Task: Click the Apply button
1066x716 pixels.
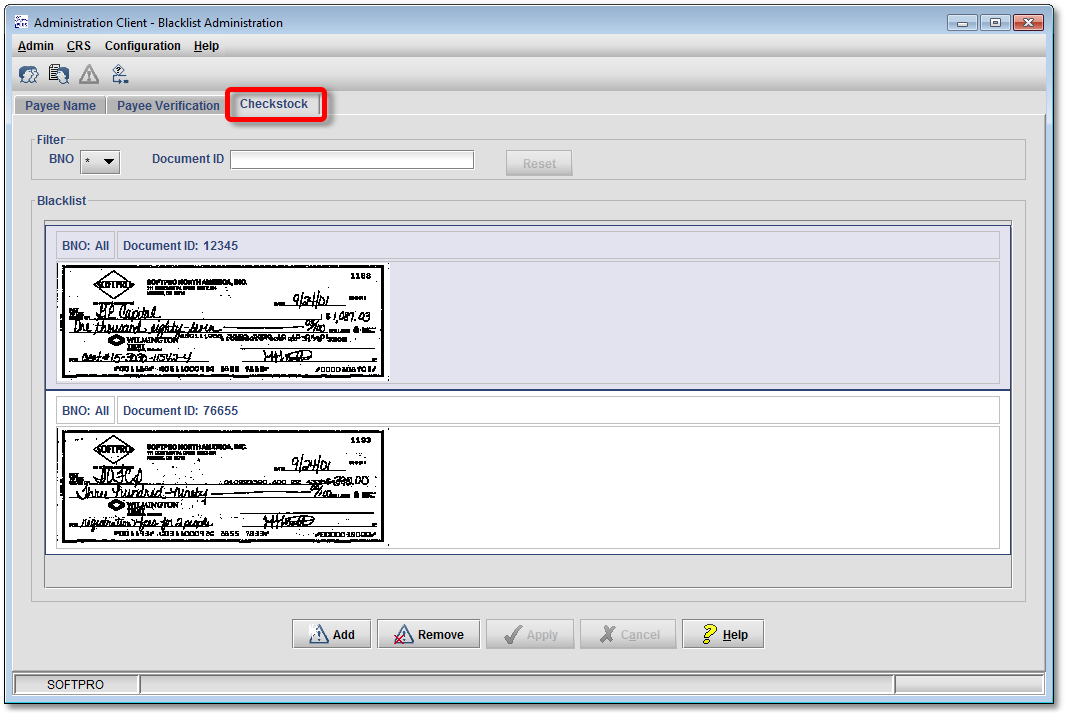Action: coord(530,634)
